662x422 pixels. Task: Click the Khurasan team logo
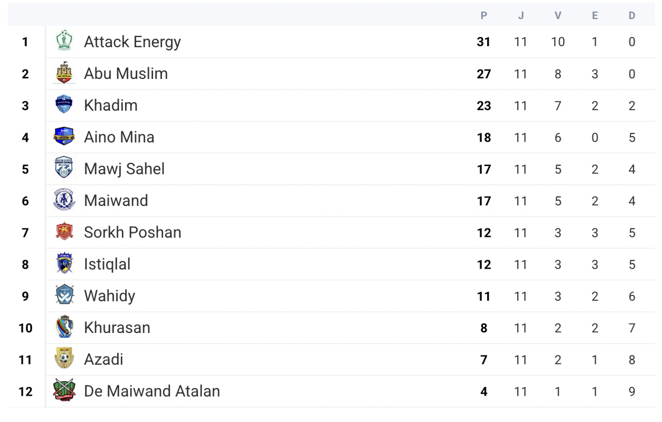[64, 328]
